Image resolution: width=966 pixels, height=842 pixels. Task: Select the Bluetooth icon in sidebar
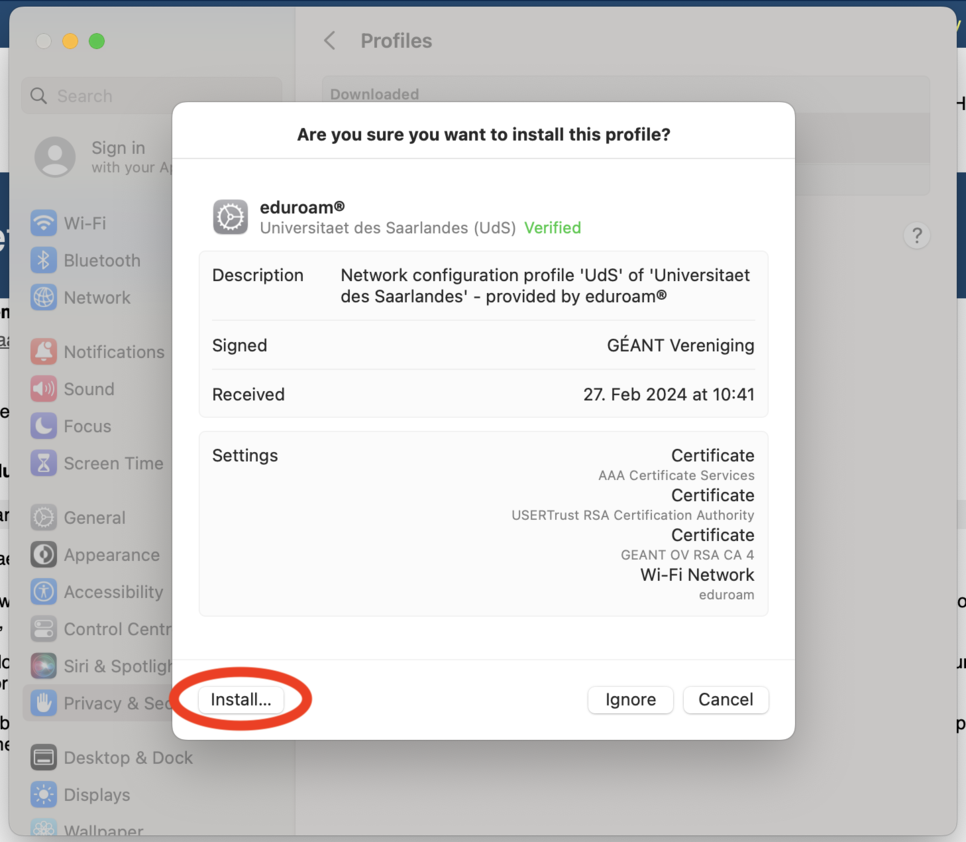pos(44,260)
